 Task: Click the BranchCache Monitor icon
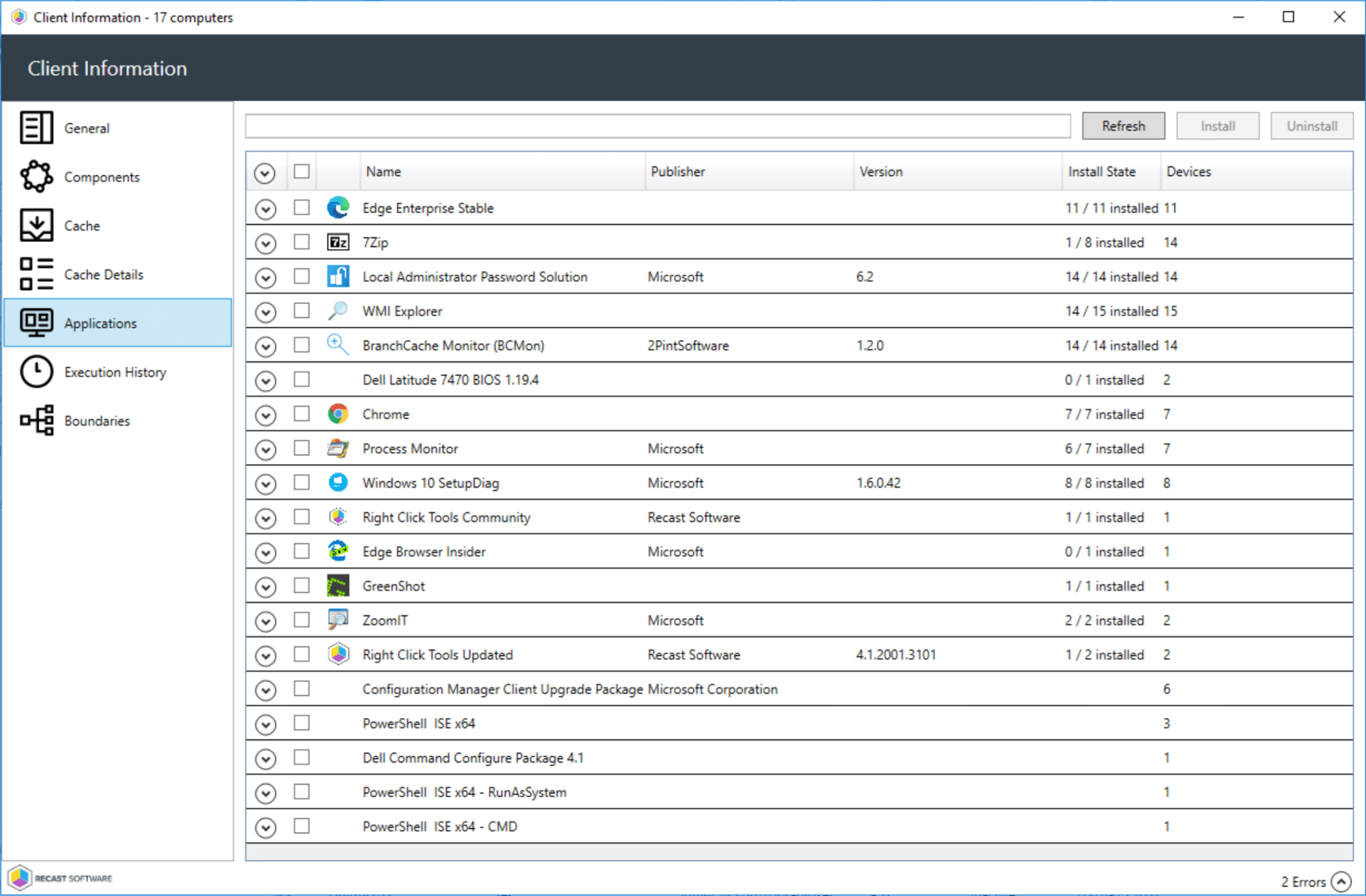338,345
